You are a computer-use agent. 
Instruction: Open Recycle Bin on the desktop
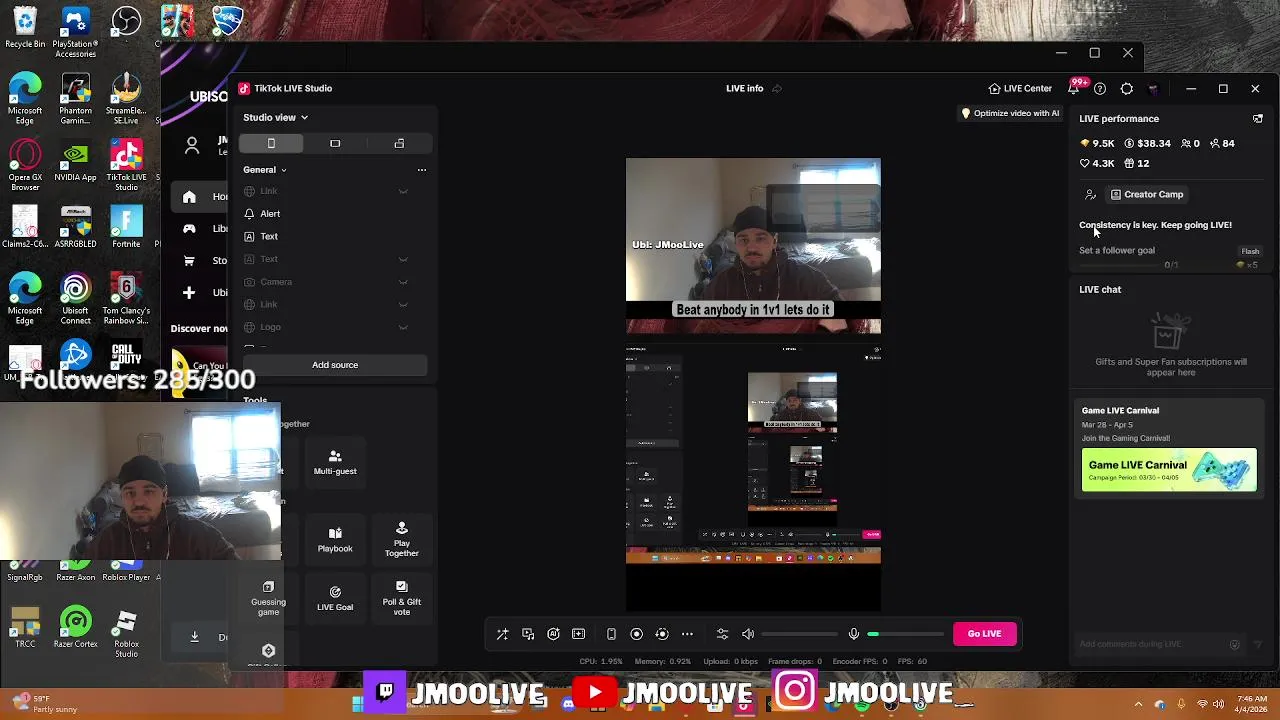coord(25,28)
